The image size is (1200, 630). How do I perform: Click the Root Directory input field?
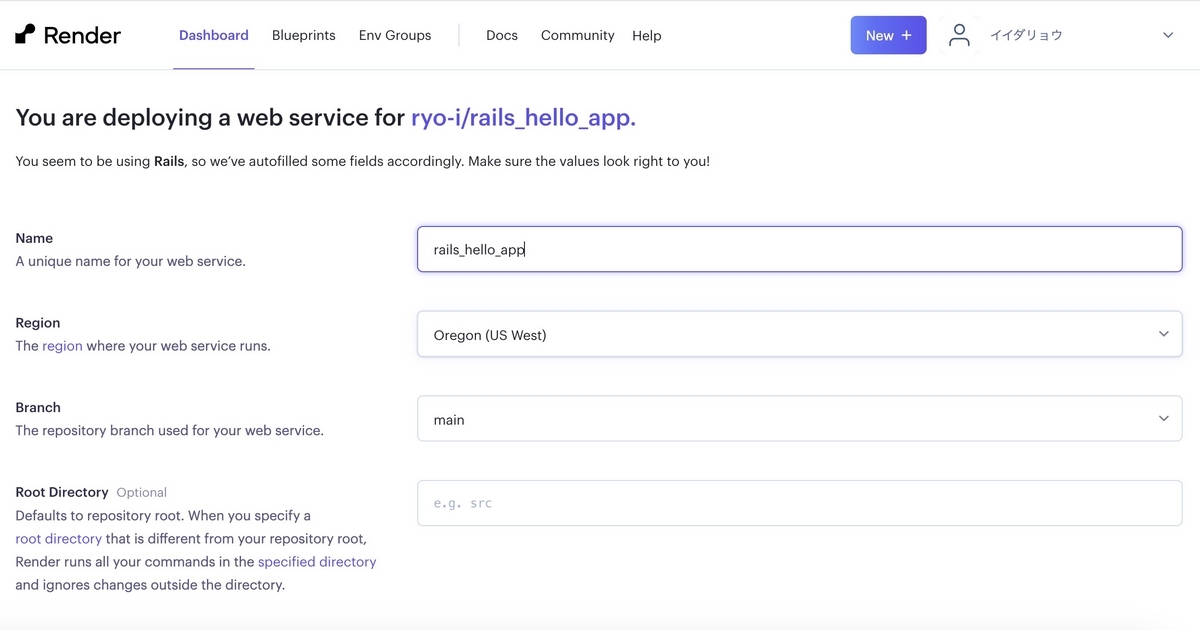click(x=800, y=503)
